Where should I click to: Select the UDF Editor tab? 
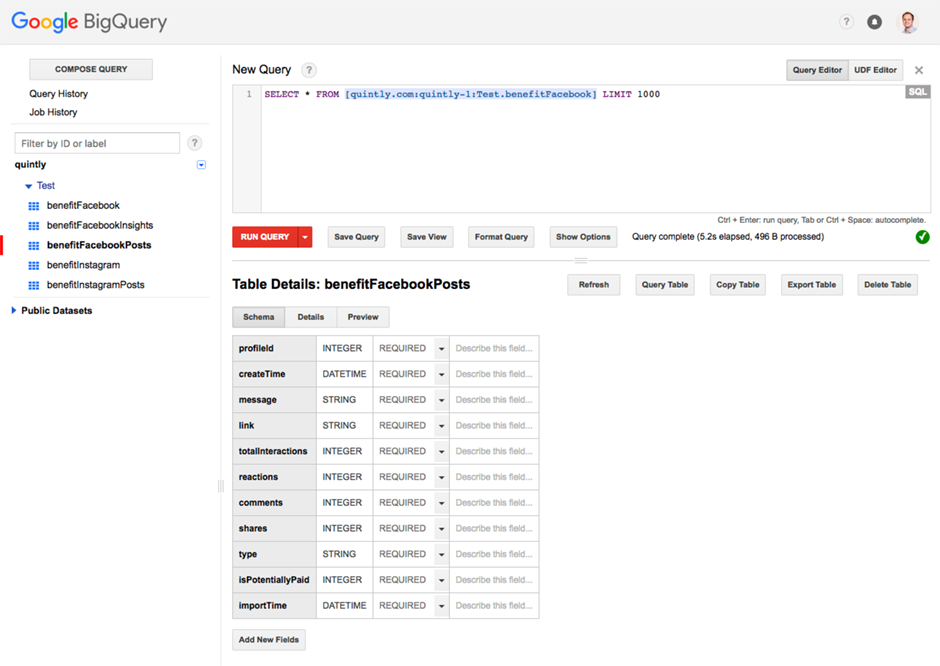pos(875,70)
